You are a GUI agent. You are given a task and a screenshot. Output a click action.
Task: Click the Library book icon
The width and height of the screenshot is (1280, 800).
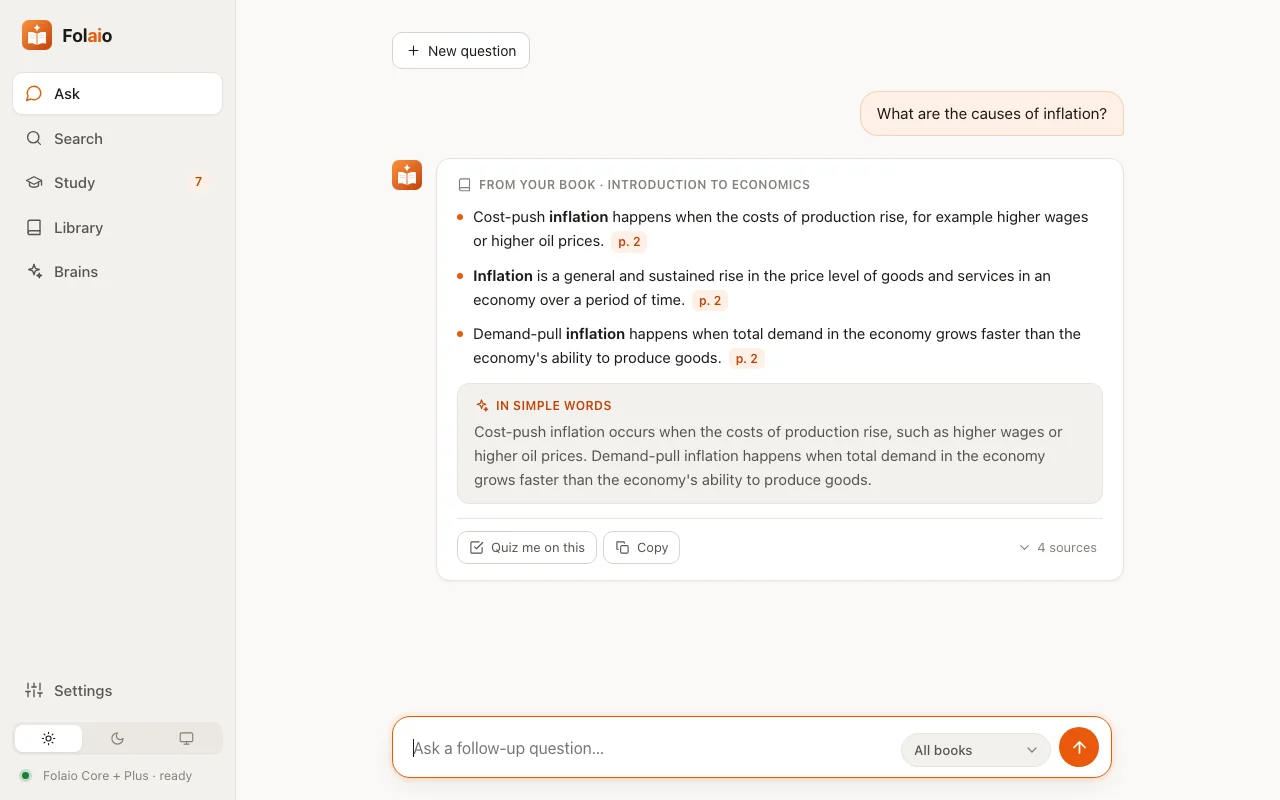pos(34,227)
